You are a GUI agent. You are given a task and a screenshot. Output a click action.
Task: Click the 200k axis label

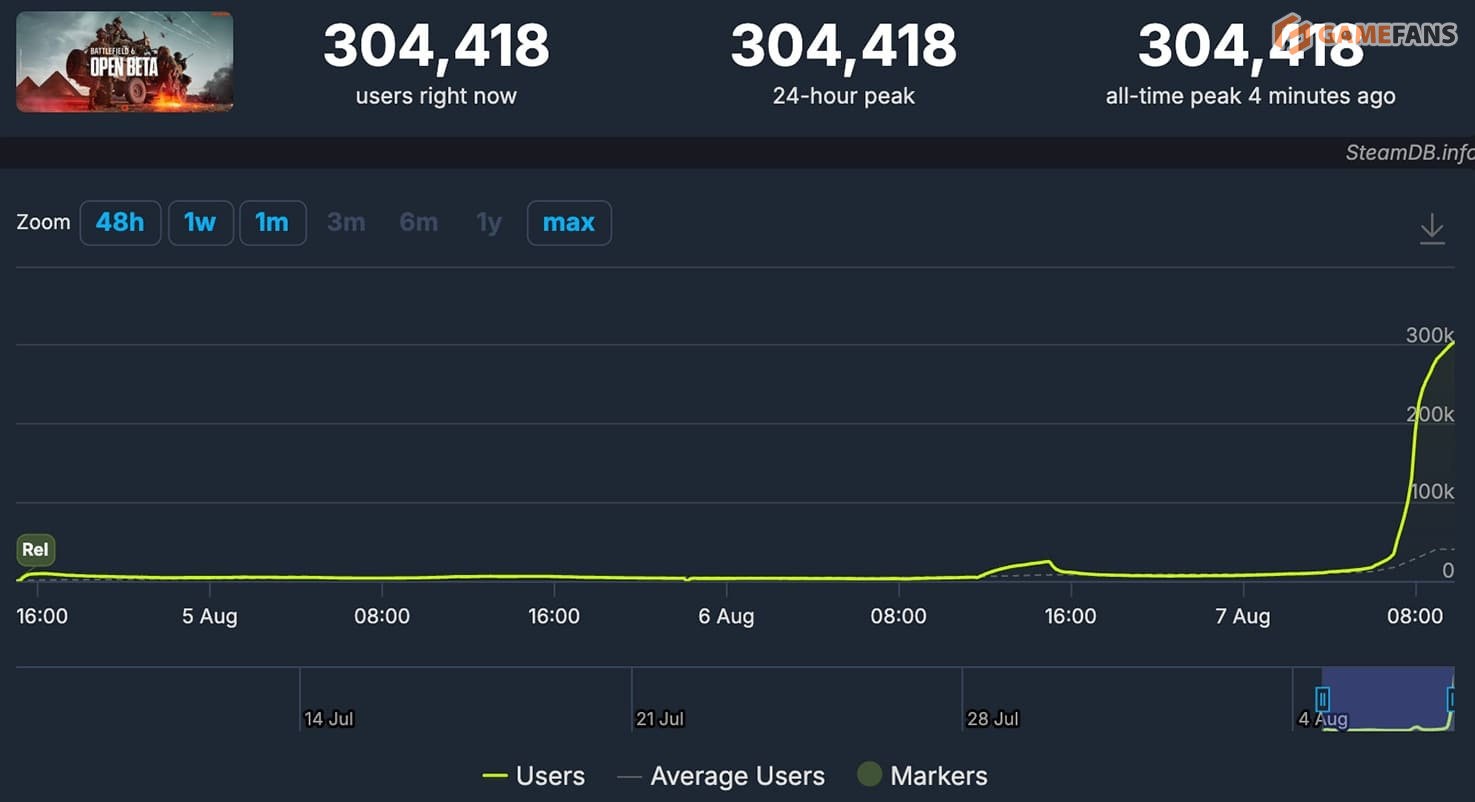[1430, 414]
